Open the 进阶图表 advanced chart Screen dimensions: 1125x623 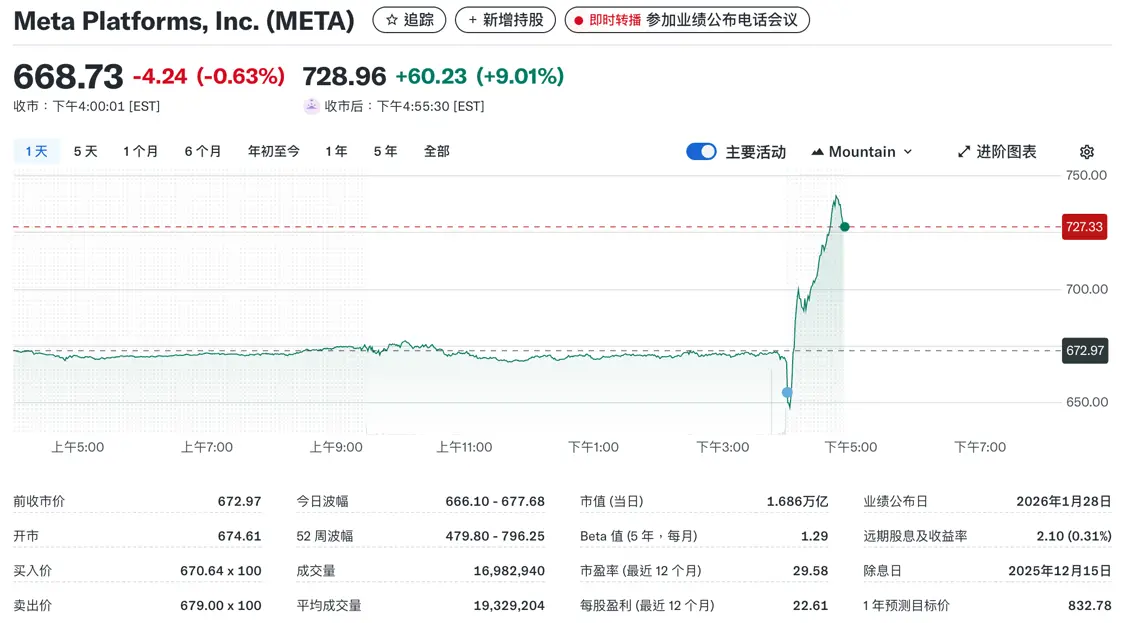[1006, 151]
